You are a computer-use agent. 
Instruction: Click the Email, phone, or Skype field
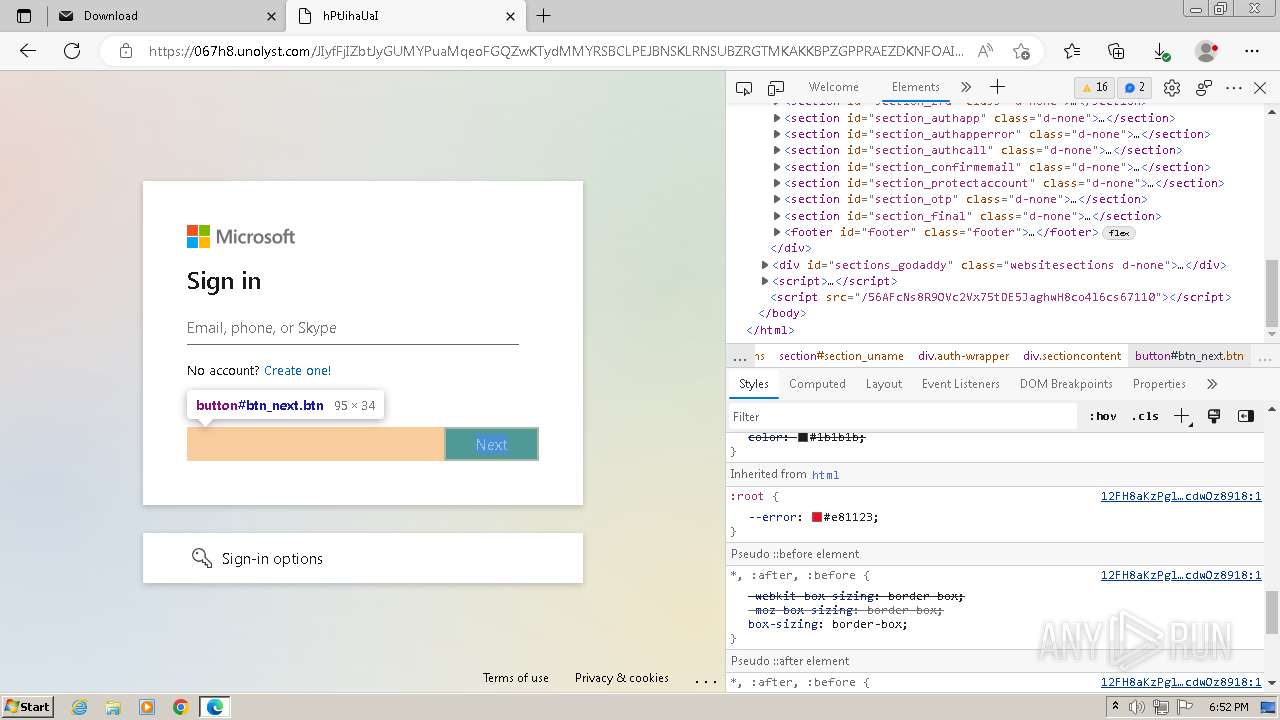(x=352, y=328)
